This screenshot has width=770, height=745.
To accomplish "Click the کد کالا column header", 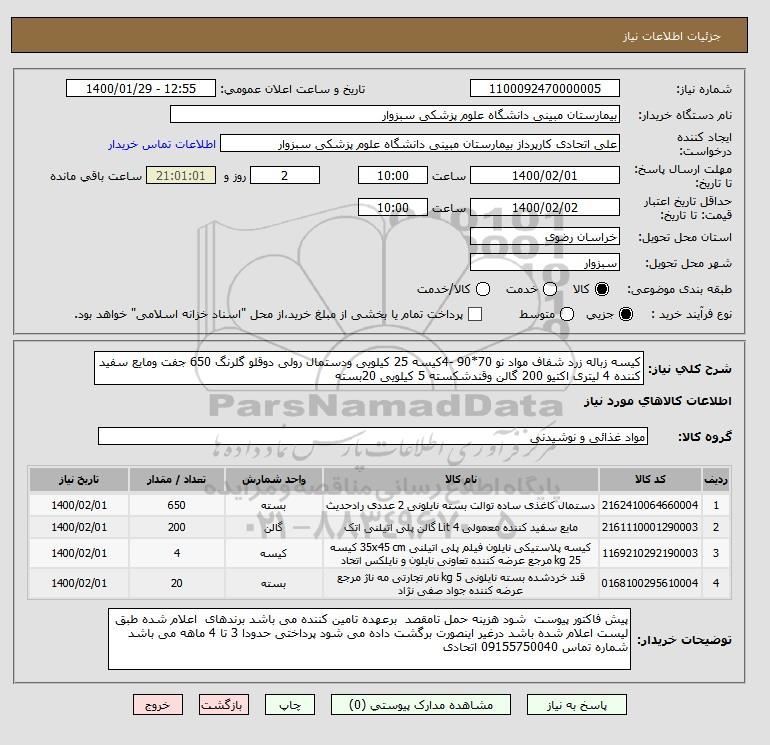I will [650, 479].
